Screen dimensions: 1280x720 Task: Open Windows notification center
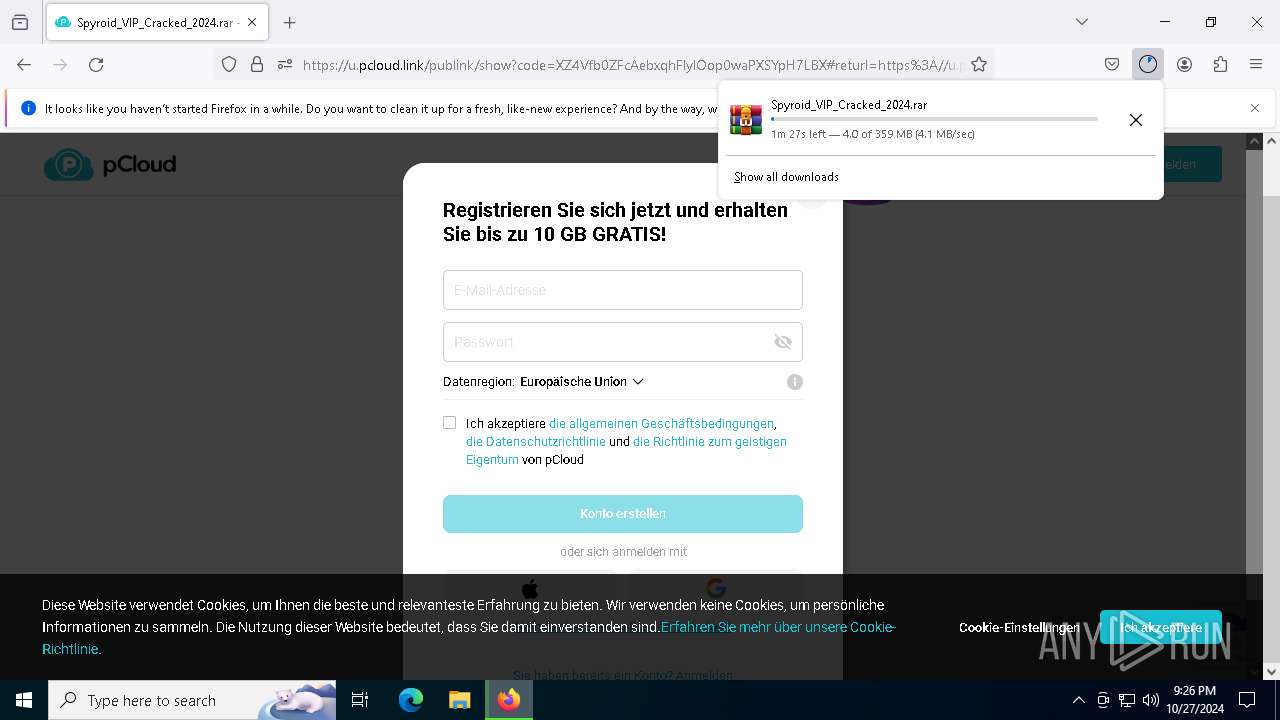tap(1247, 700)
